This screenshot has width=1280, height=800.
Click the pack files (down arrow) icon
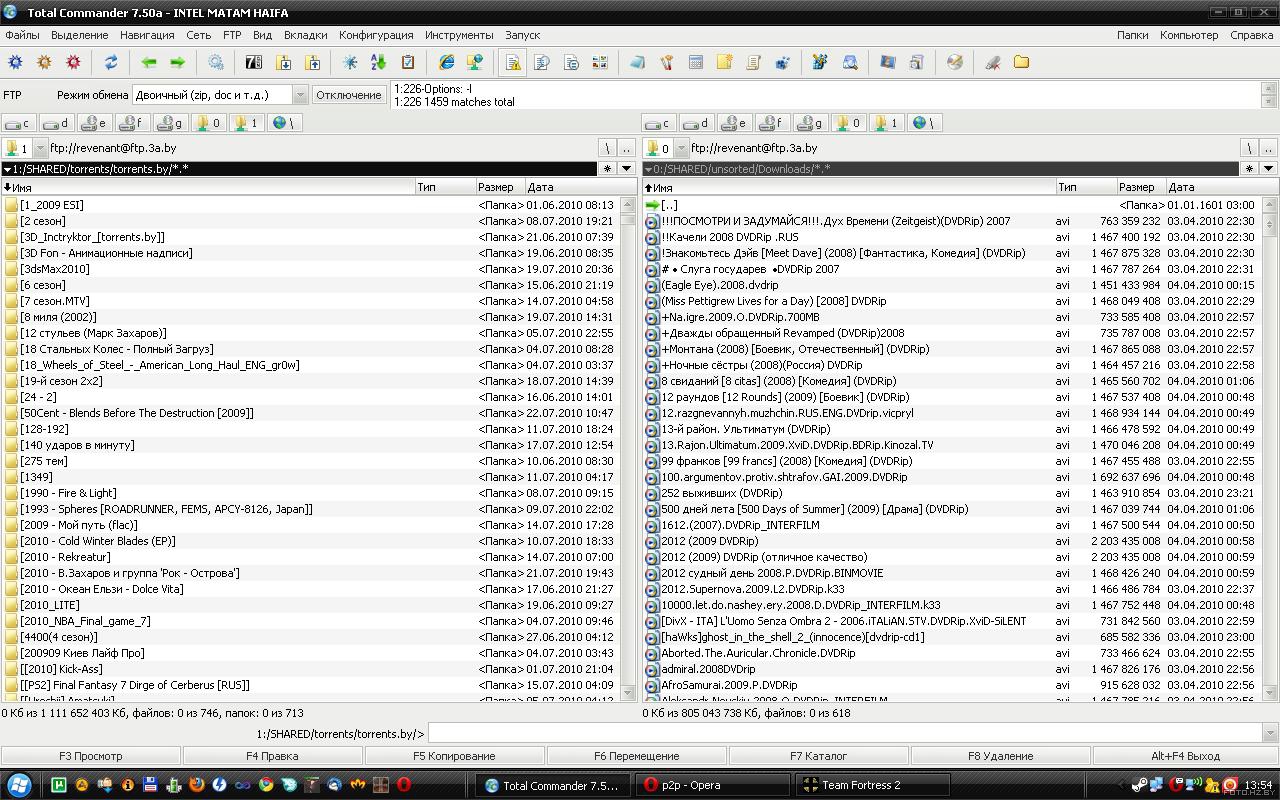click(x=283, y=62)
